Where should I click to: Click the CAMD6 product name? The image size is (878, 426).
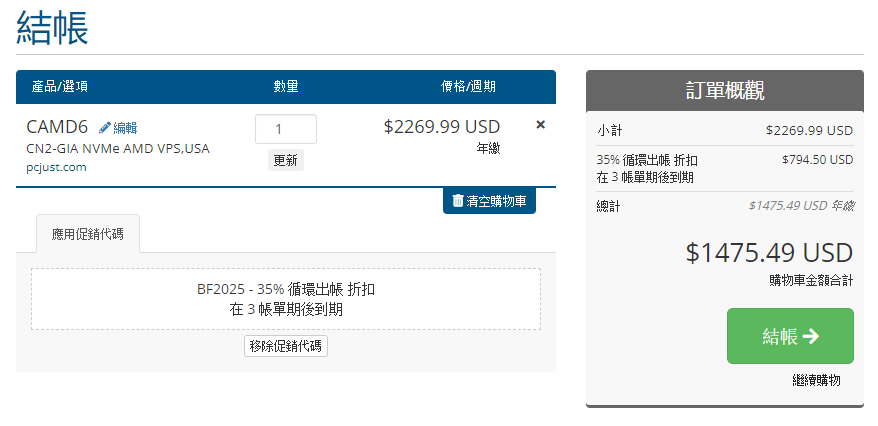57,127
